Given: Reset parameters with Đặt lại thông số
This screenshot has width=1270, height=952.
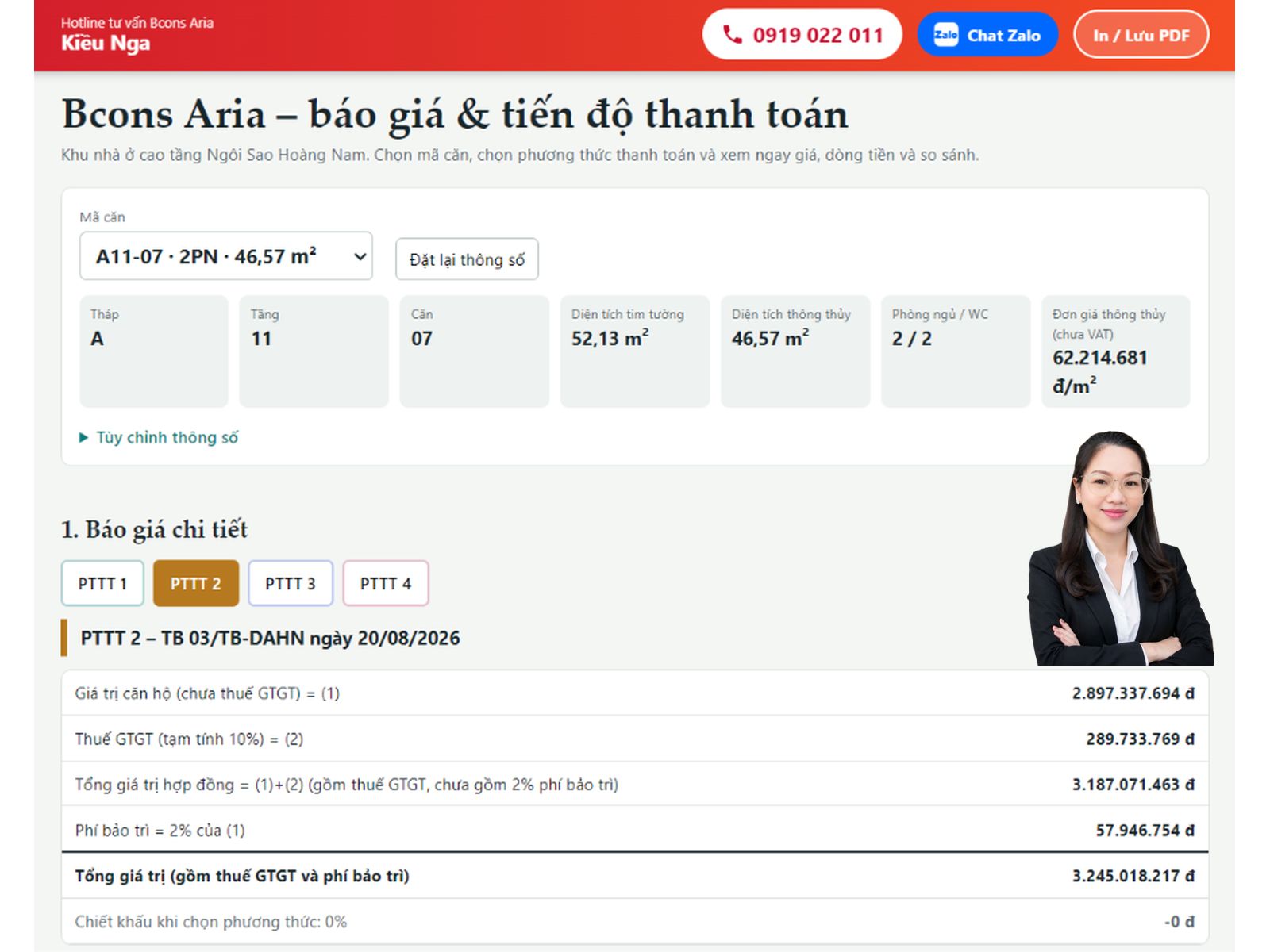Looking at the screenshot, I should tap(467, 259).
